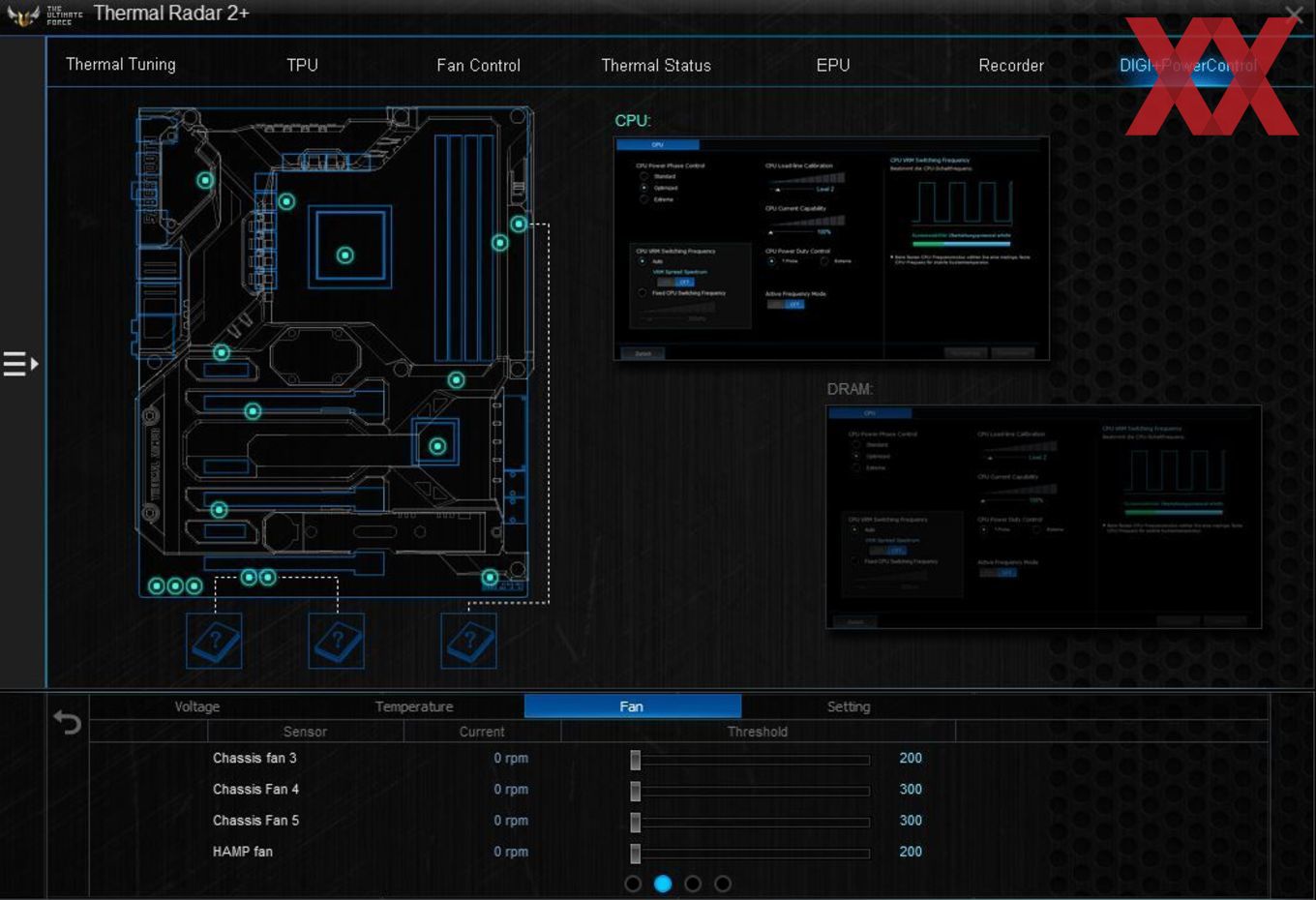This screenshot has width=1316, height=900.
Task: Click rightmost of three bottom-left sensor nodes
Action: 194,585
